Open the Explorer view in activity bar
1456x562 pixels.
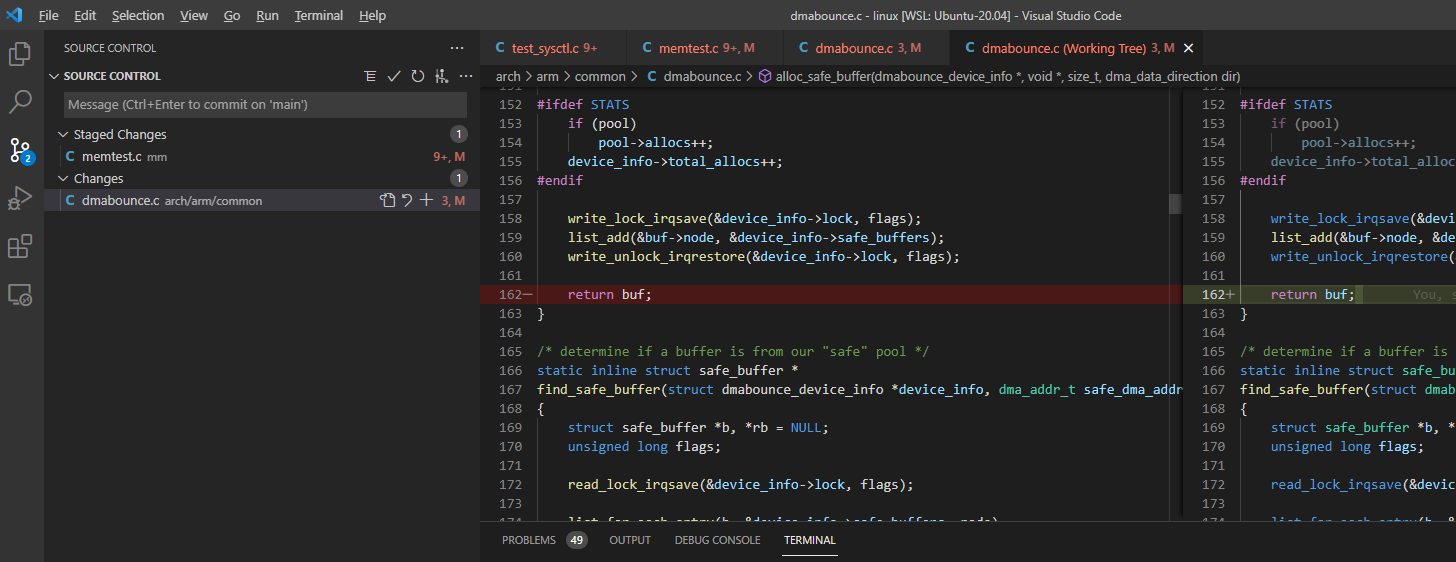[x=21, y=53]
